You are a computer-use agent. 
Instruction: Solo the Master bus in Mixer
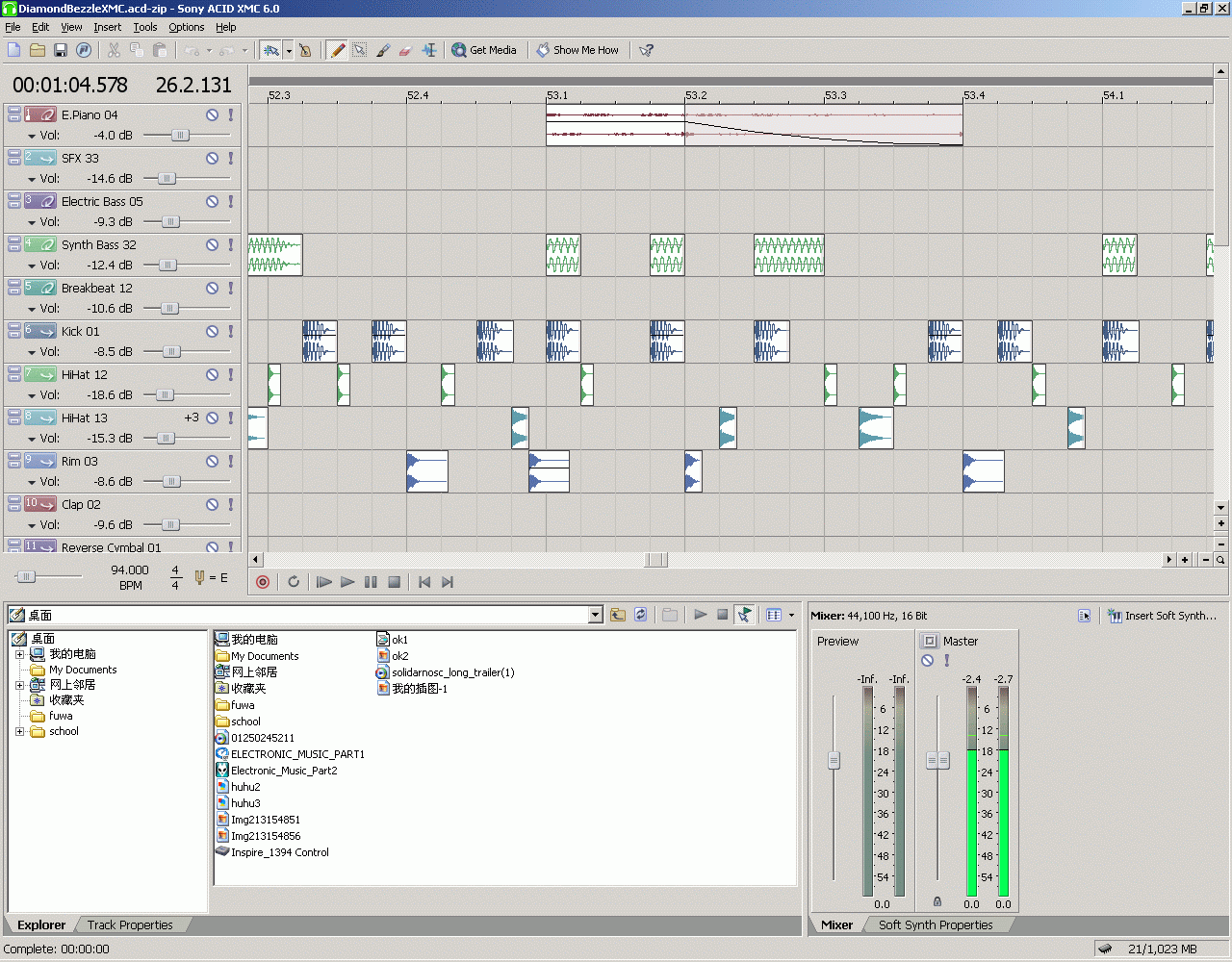(946, 661)
